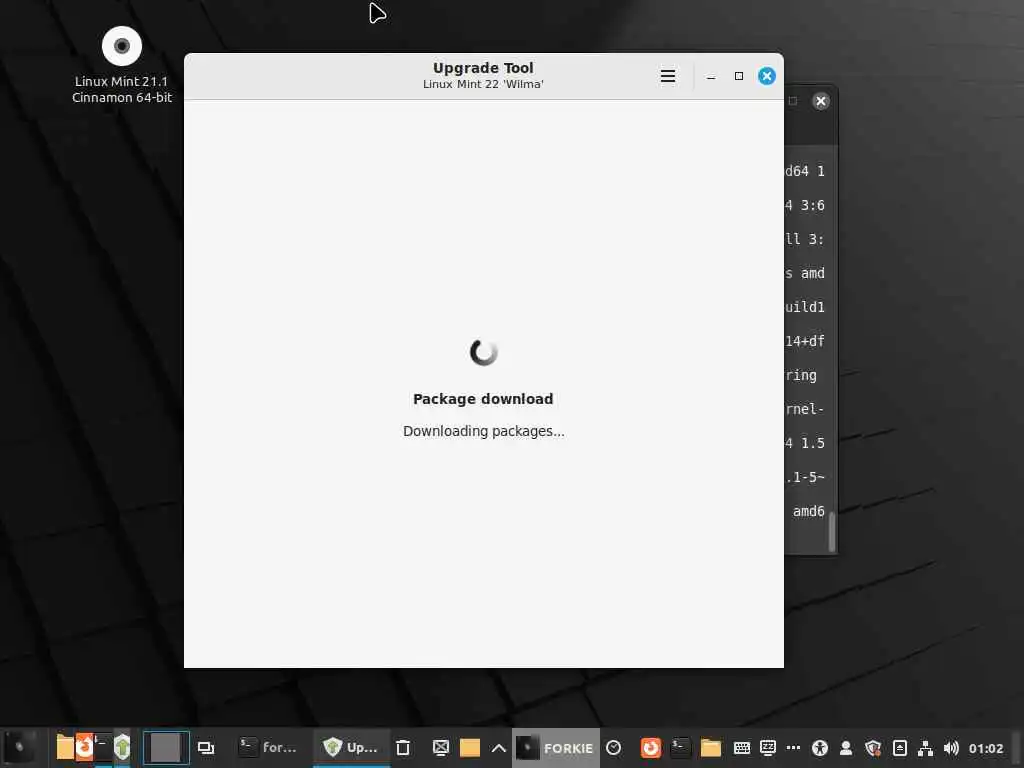Switch to the 'for...' terminal taskbar item
1024x768 pixels.
[268, 748]
